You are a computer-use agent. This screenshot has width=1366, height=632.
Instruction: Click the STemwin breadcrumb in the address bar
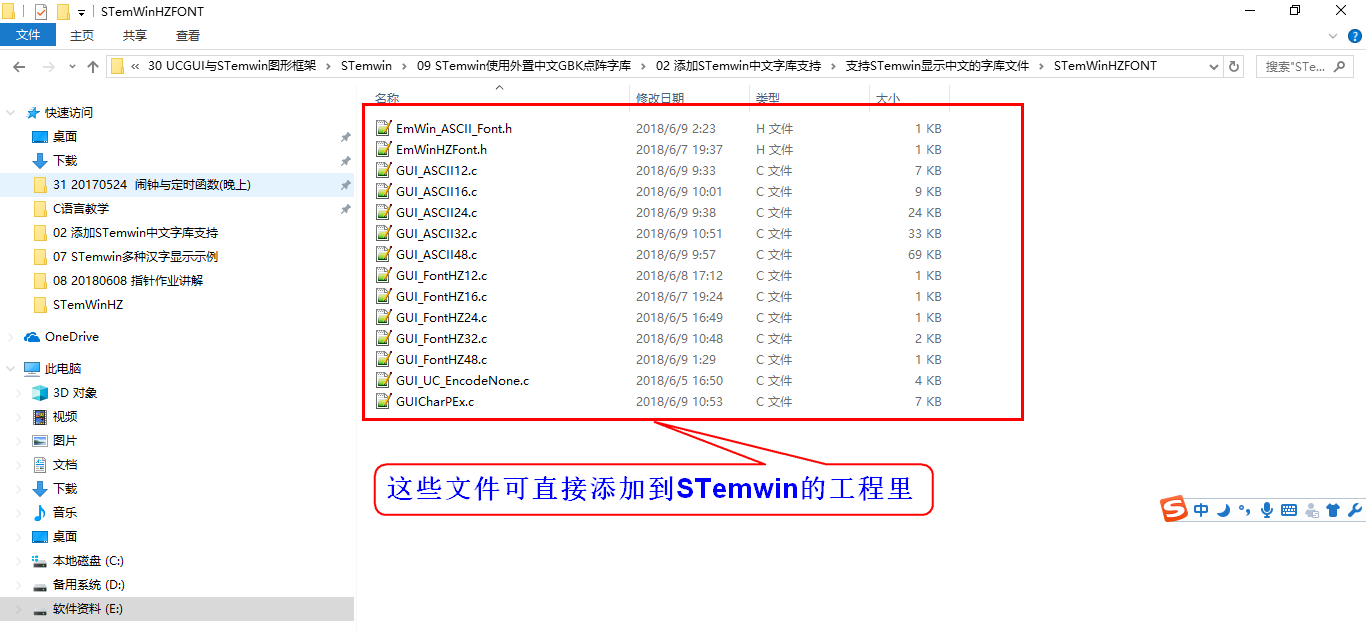366,66
